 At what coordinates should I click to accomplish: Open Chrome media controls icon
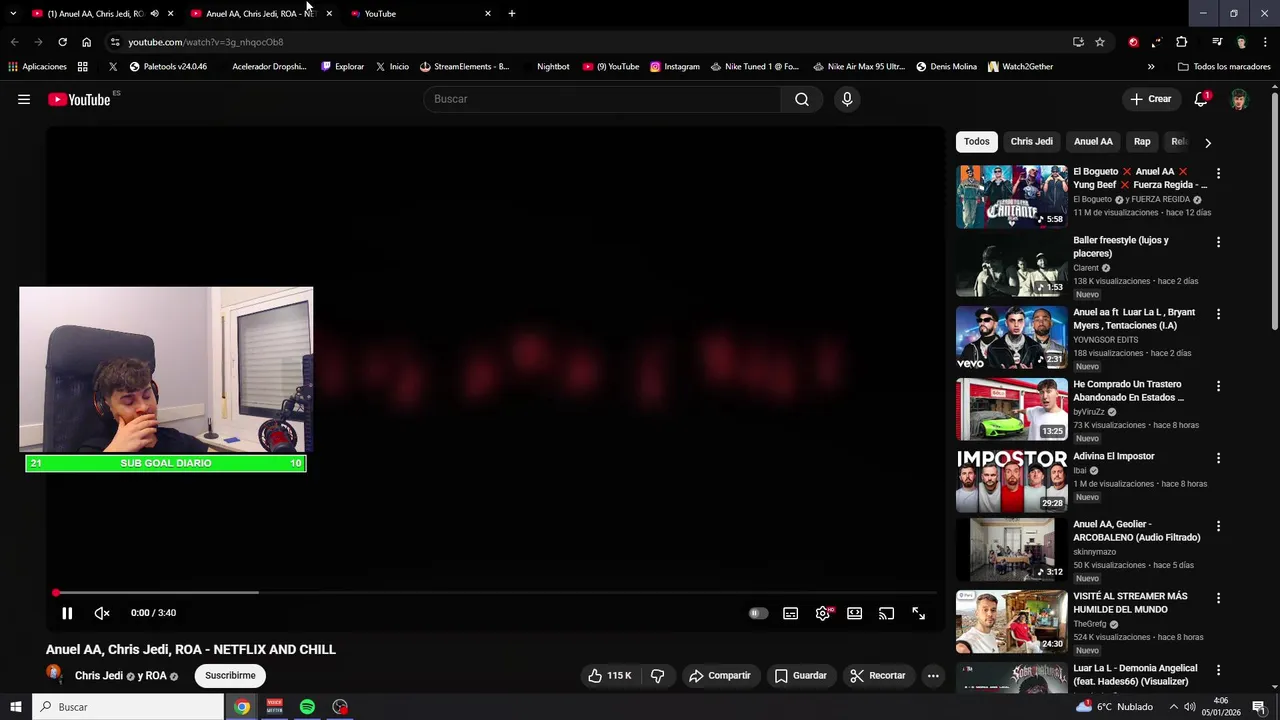point(1217,42)
